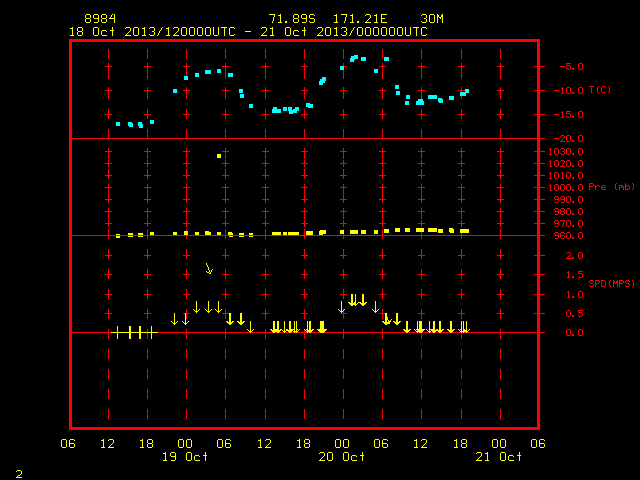
Task: Click the T(C) temperature axis label
Action: click(x=600, y=89)
